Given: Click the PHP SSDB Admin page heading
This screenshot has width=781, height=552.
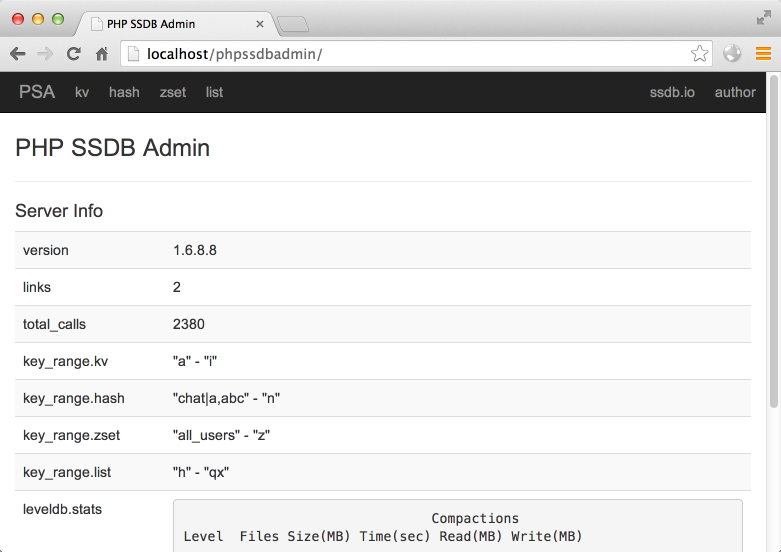Looking at the screenshot, I should (x=113, y=148).
